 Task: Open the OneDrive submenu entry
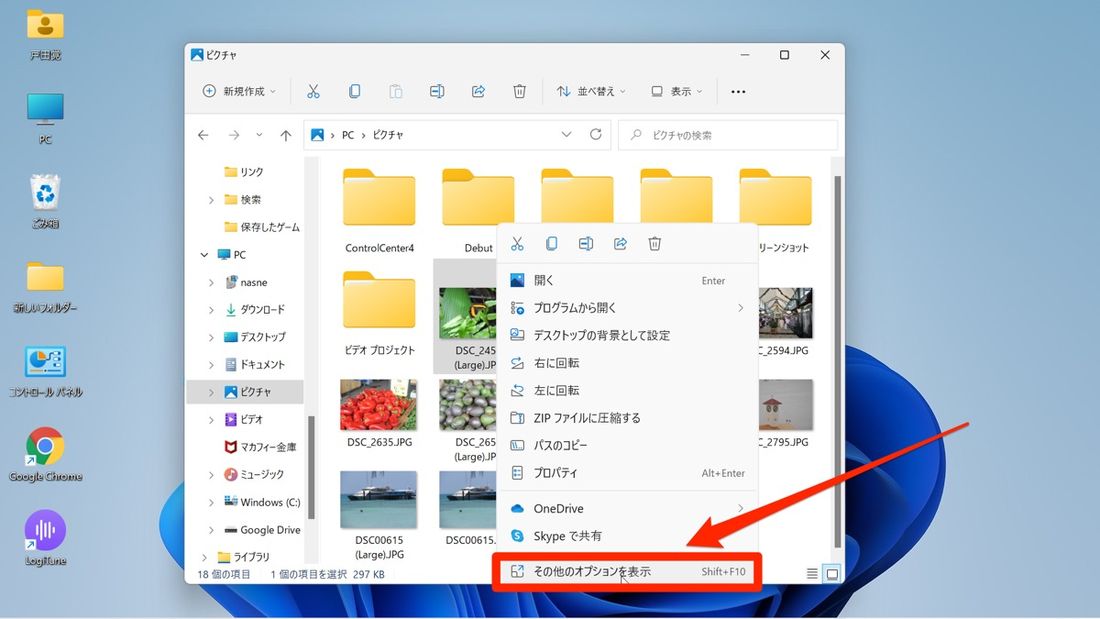[x=627, y=508]
